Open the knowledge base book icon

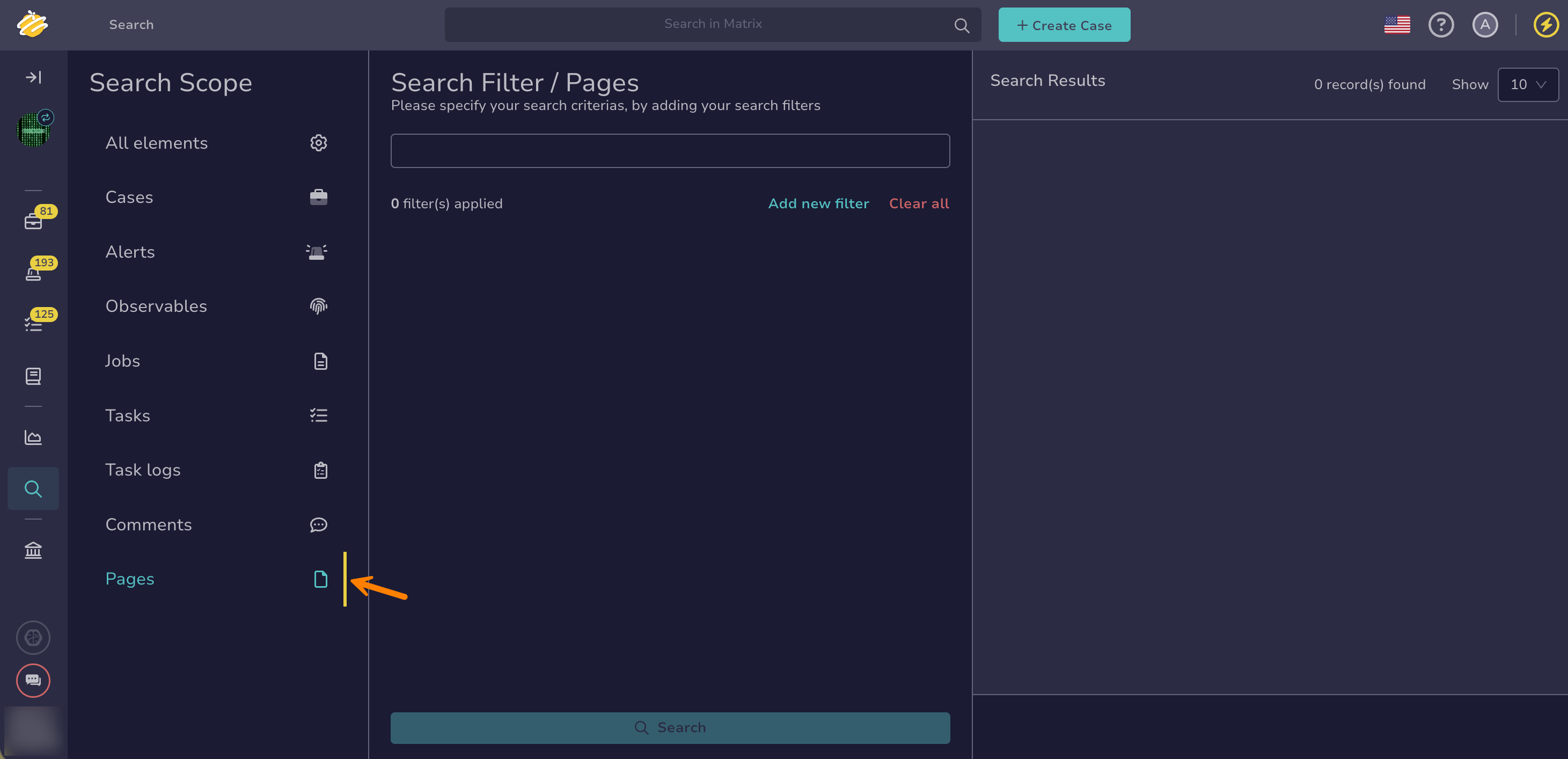tap(33, 376)
